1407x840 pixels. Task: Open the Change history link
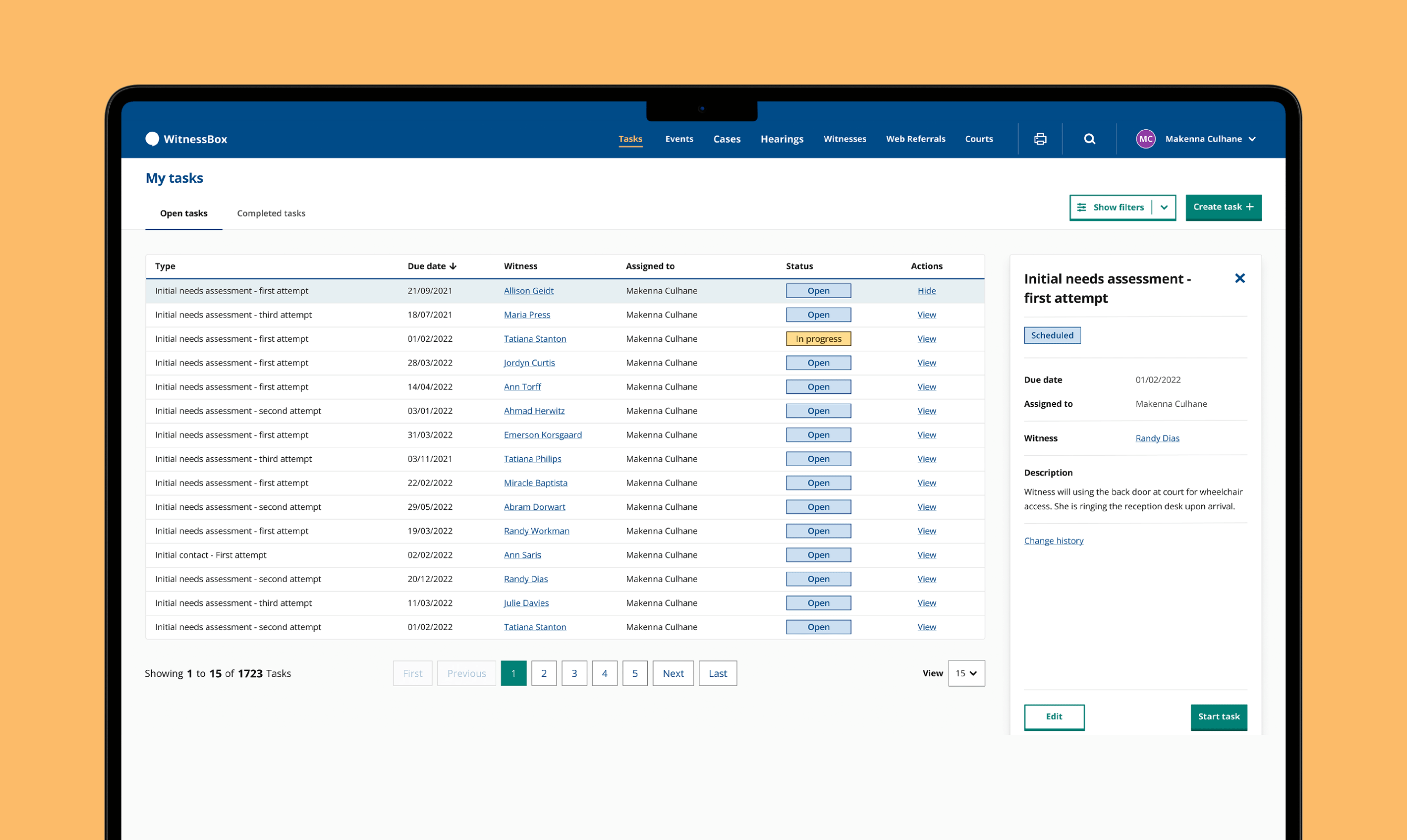click(1054, 541)
